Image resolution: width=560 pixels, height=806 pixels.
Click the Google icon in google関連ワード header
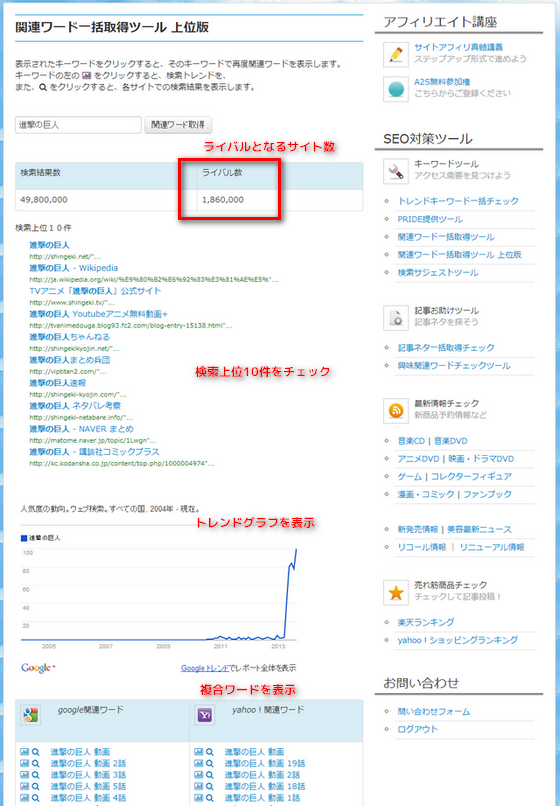click(31, 715)
